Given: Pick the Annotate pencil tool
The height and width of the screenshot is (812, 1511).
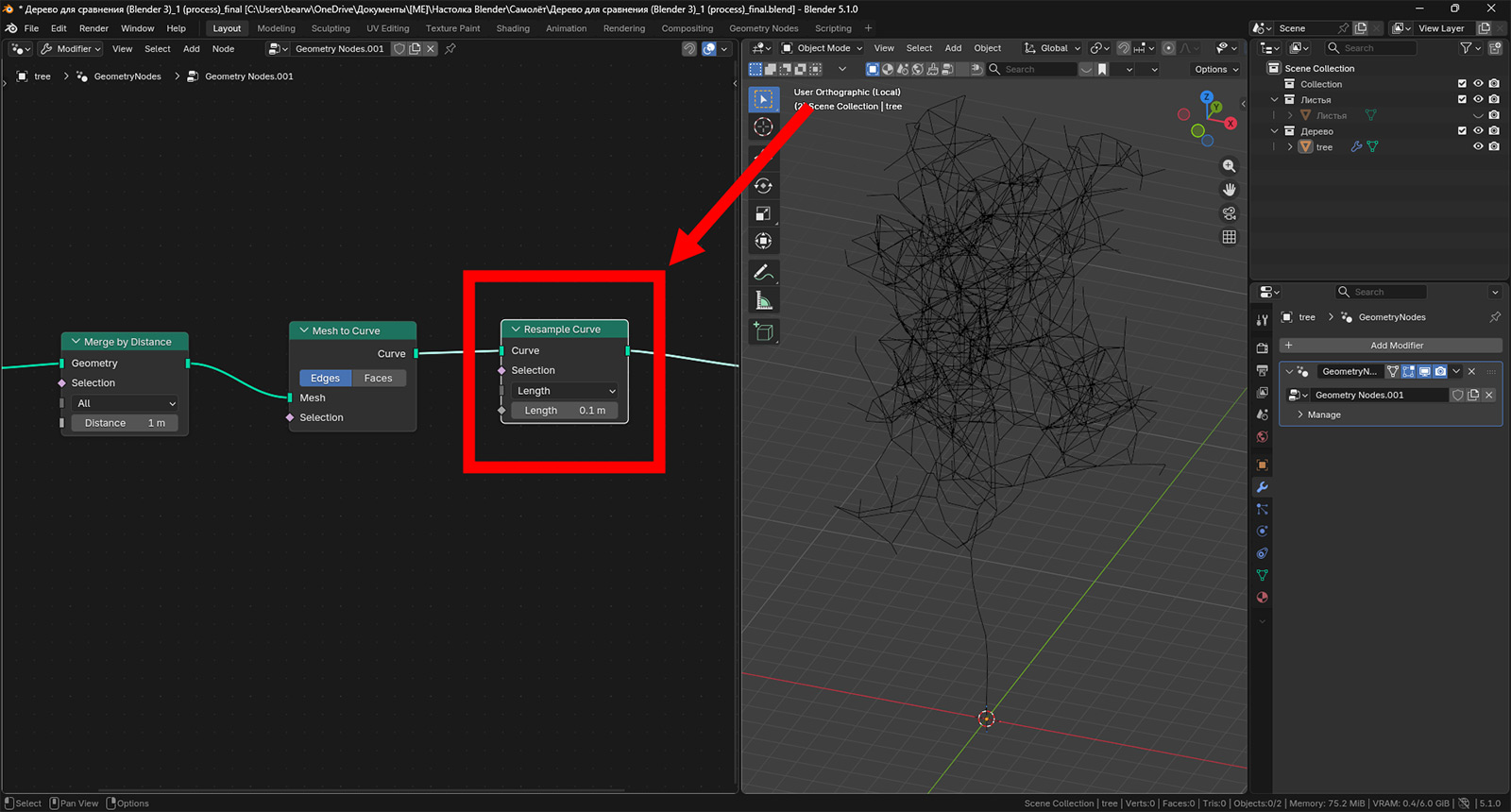Looking at the screenshot, I should (x=763, y=273).
